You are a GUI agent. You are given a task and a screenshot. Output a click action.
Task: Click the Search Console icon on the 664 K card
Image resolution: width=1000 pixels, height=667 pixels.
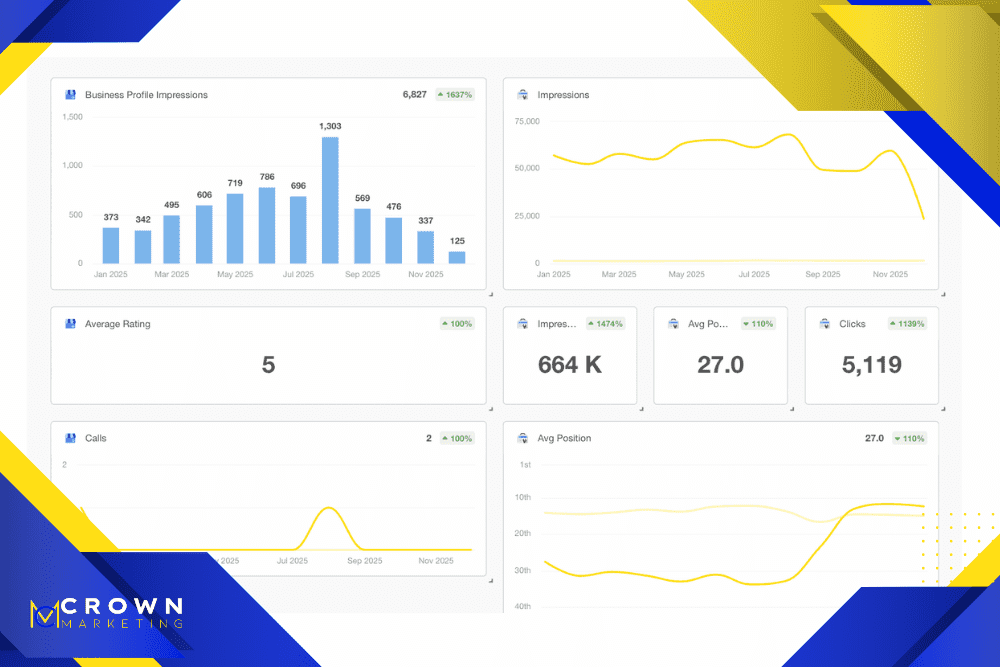point(523,323)
